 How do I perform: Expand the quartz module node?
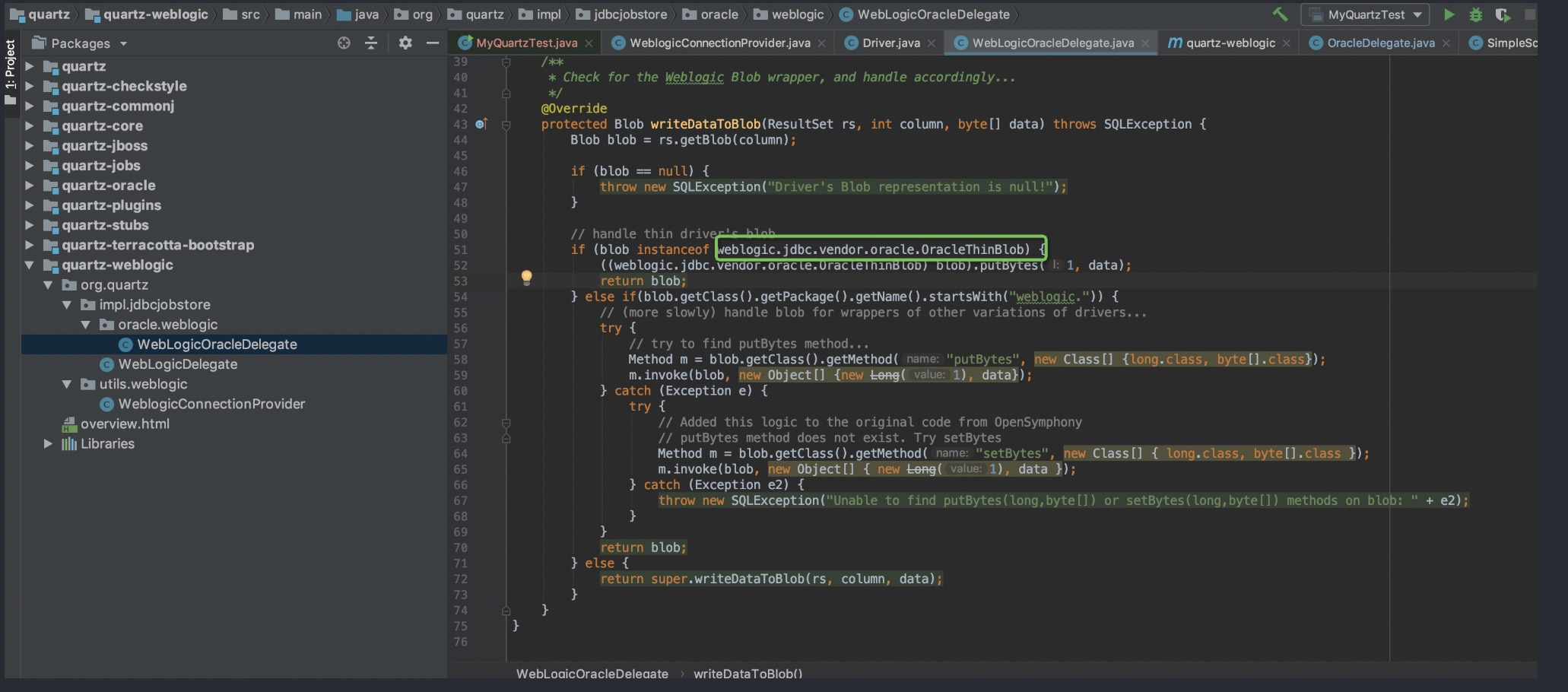[x=30, y=66]
